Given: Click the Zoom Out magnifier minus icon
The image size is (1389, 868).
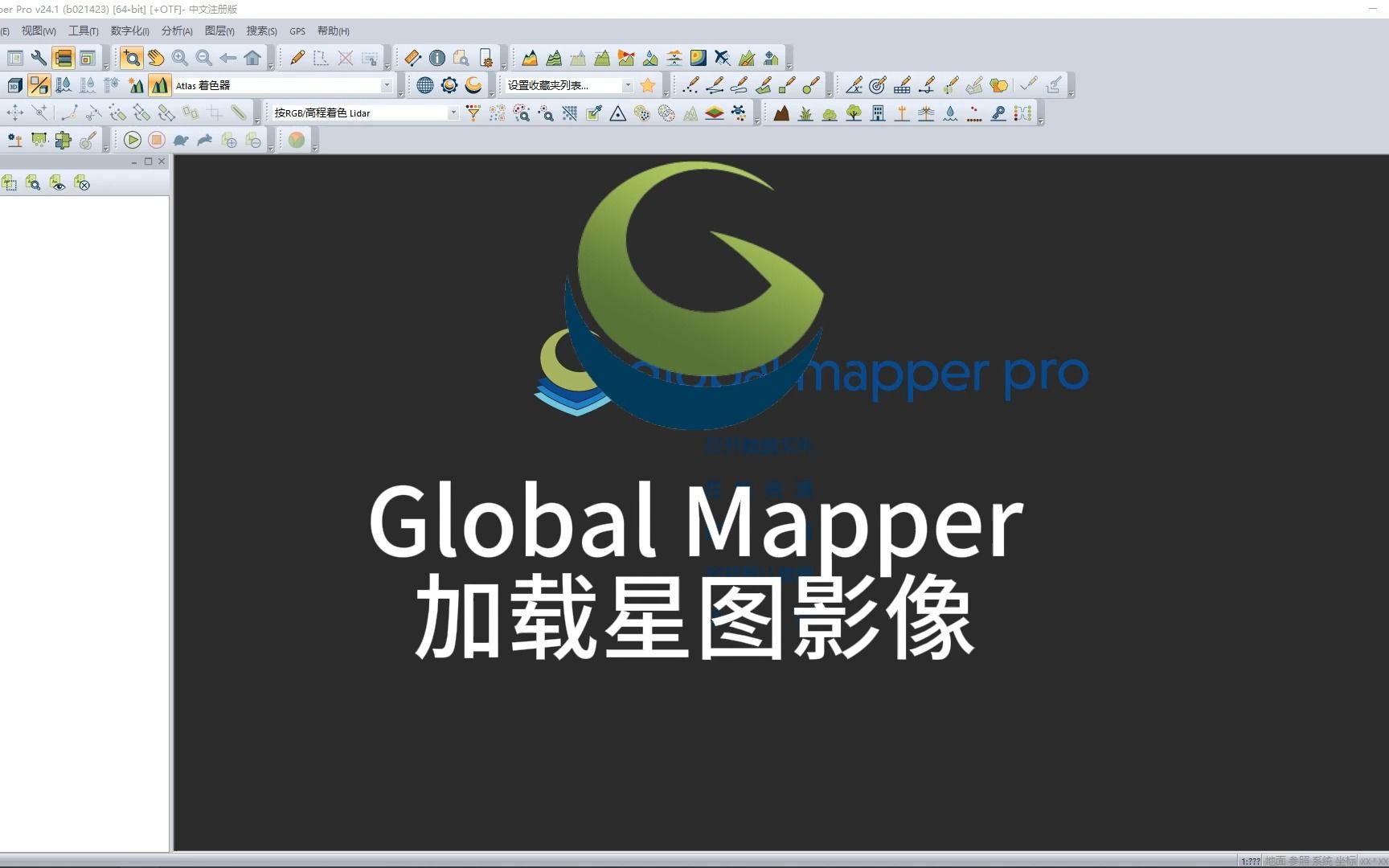Looking at the screenshot, I should (x=204, y=58).
